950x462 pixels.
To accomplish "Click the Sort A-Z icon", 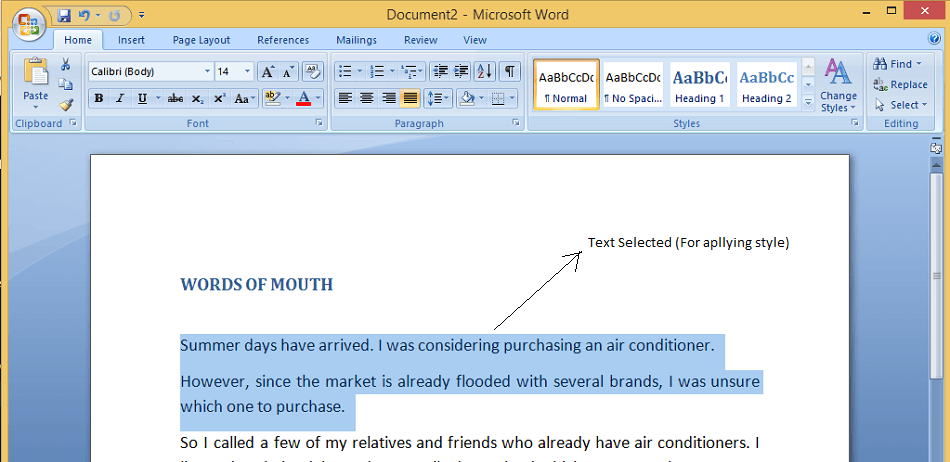I will pos(485,71).
